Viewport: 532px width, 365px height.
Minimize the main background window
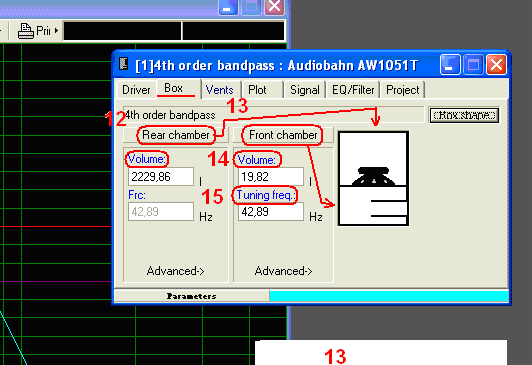click(x=228, y=7)
